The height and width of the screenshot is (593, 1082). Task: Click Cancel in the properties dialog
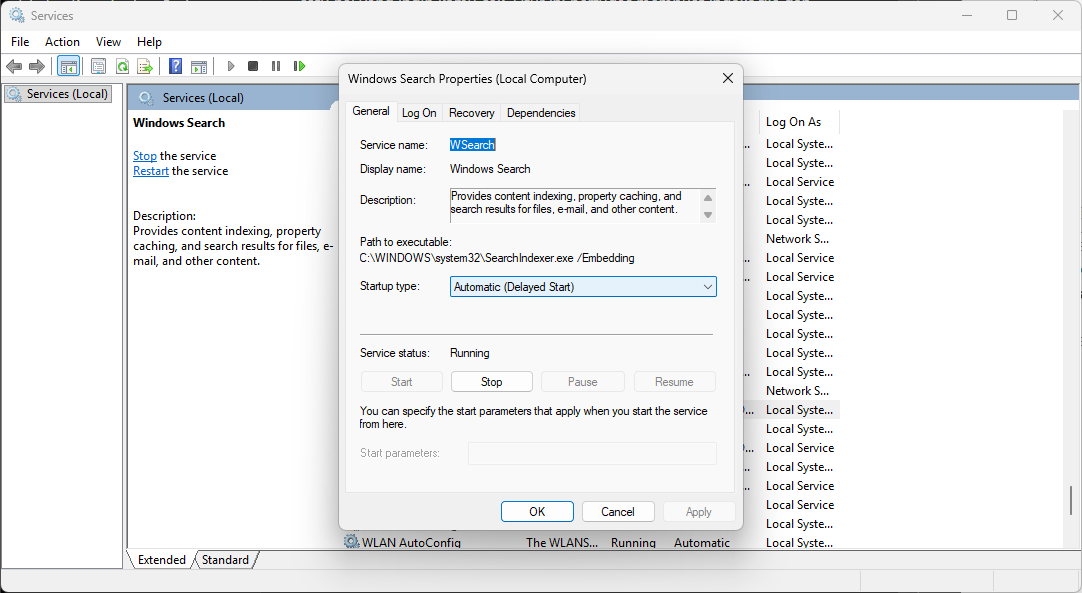pos(618,512)
